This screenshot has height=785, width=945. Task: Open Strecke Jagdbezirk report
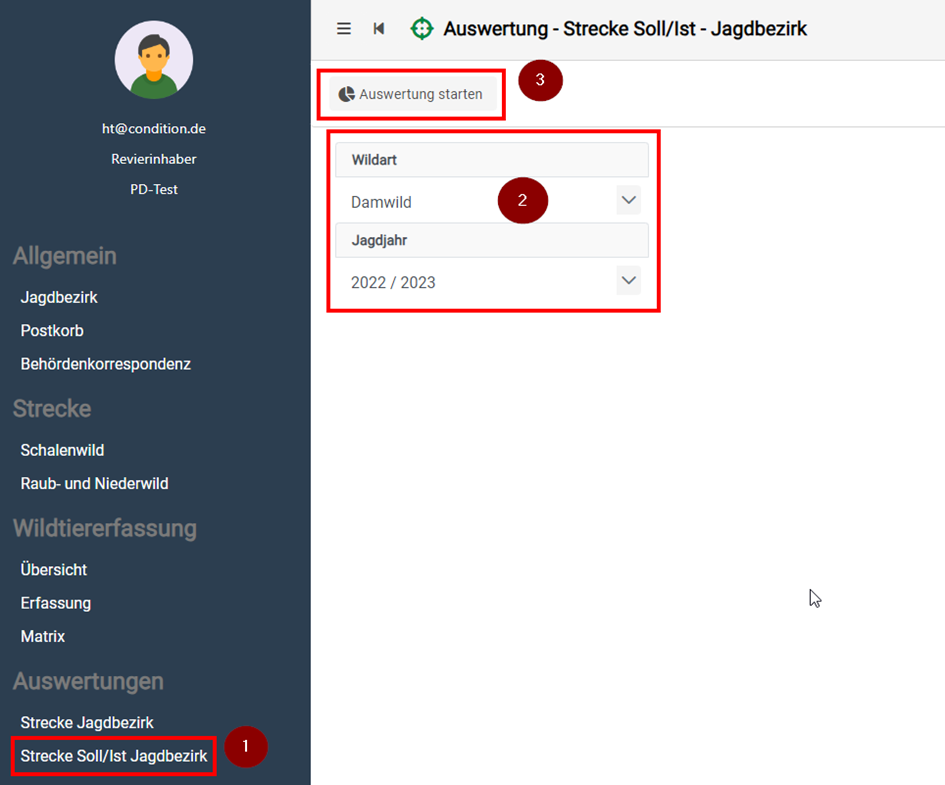[87, 722]
